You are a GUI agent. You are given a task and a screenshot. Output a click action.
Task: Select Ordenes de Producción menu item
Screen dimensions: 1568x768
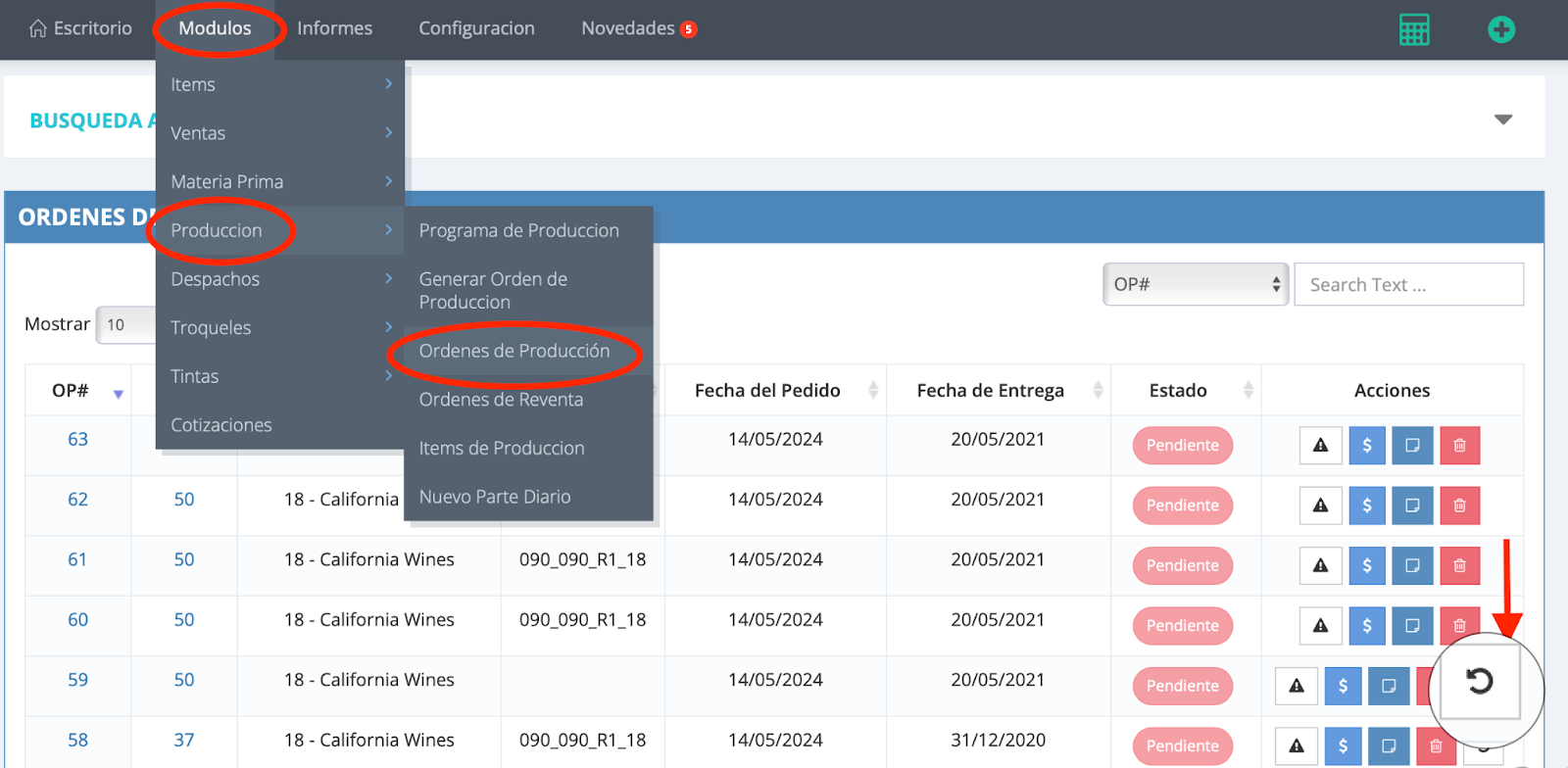[514, 351]
